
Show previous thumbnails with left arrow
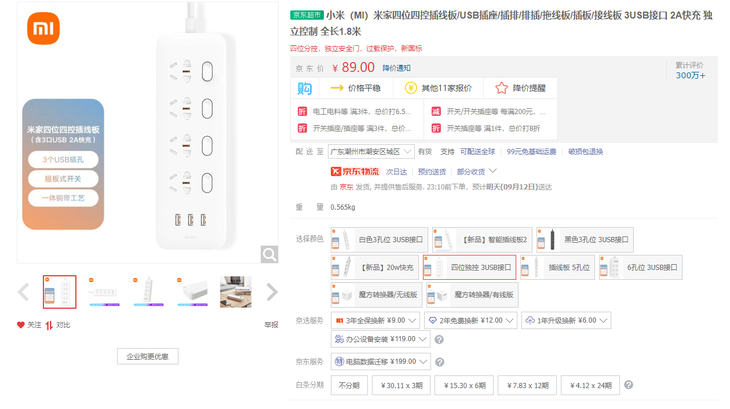click(23, 292)
